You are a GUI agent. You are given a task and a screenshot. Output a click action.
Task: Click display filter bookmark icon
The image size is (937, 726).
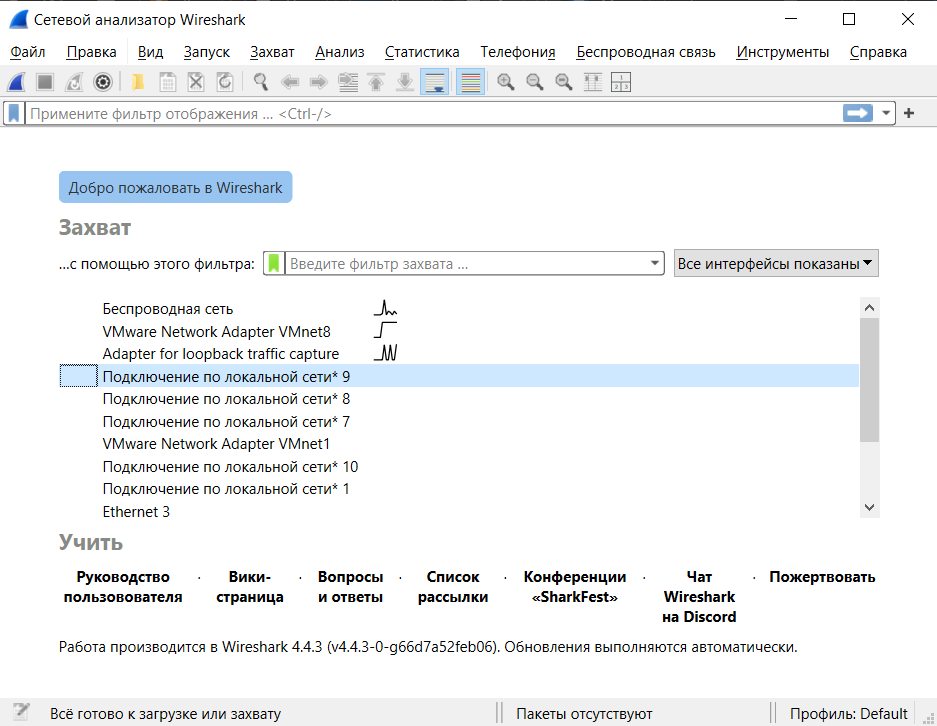click(x=14, y=113)
